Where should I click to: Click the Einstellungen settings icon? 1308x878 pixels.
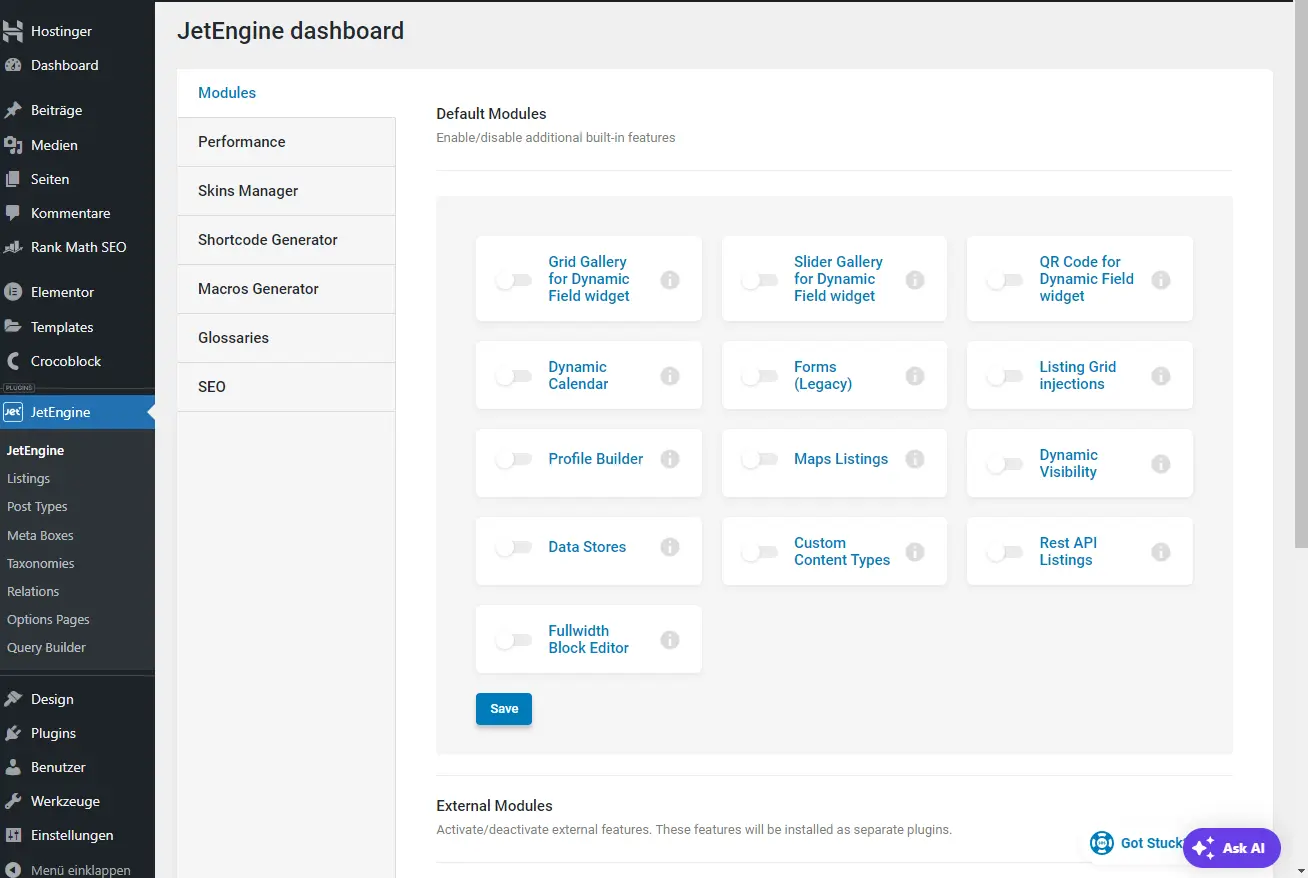13,835
